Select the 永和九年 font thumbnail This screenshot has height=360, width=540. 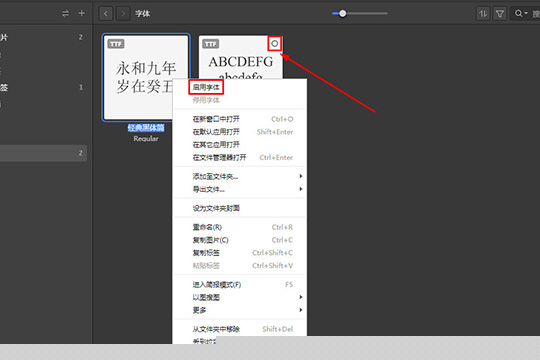[146, 77]
